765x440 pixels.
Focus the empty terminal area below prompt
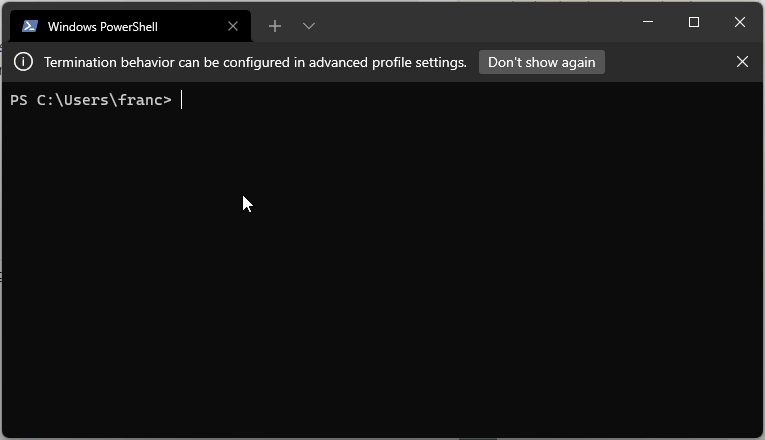tap(380, 280)
